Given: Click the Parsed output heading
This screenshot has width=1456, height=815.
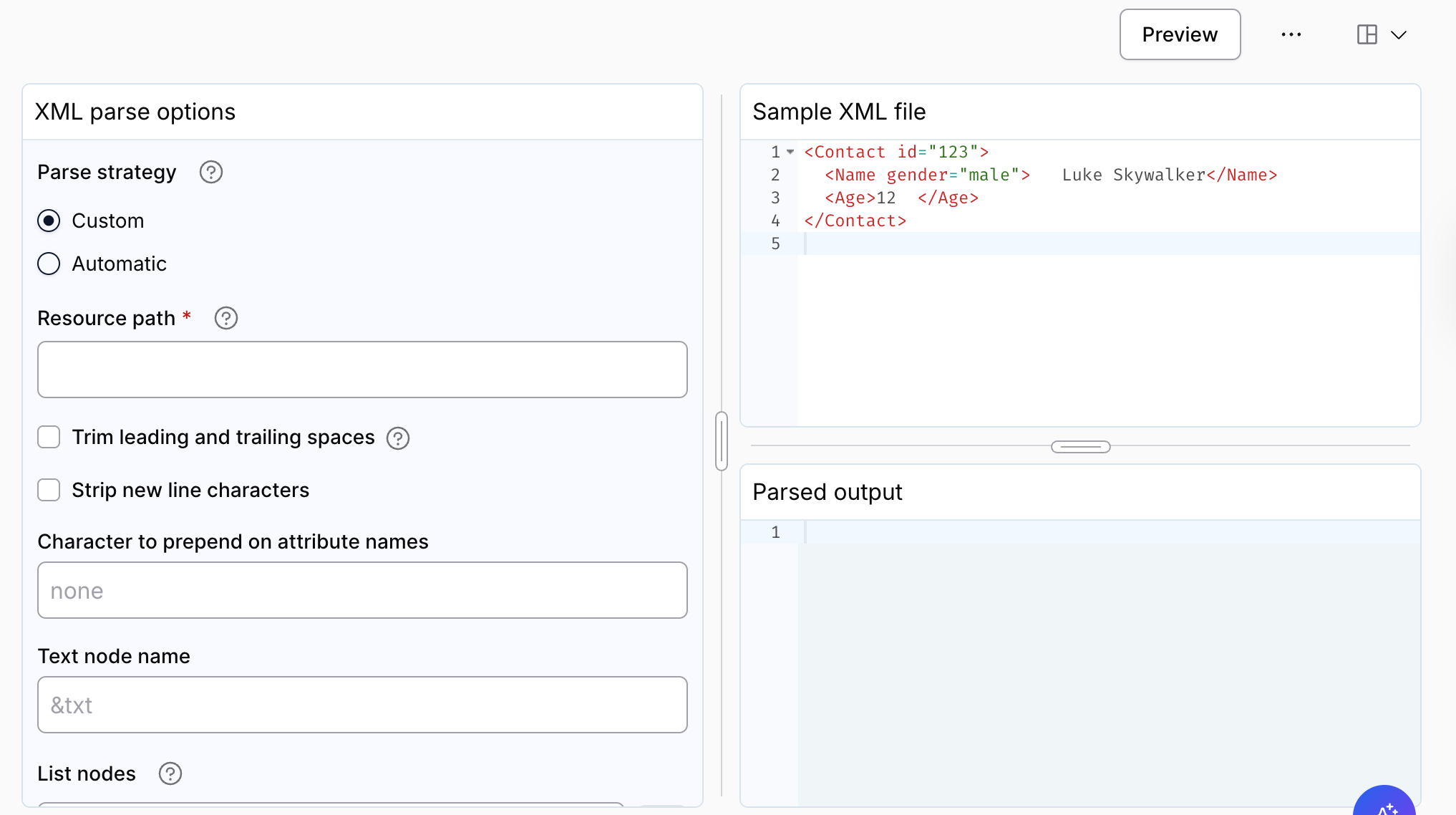Looking at the screenshot, I should (828, 492).
